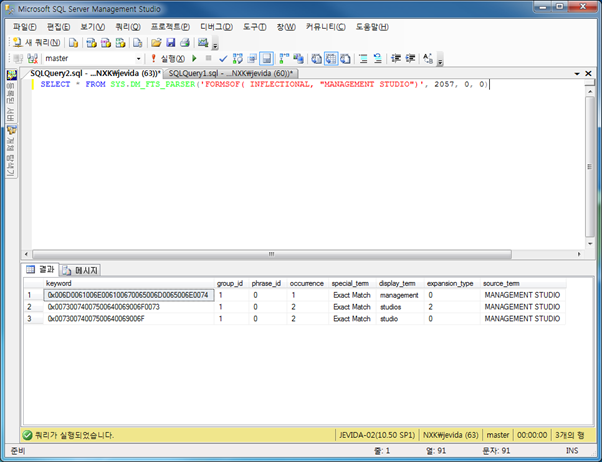Image resolution: width=602 pixels, height=462 pixels.
Task: Click the Analysis Services DMX Query icon
Action: pyautogui.click(x=106, y=43)
